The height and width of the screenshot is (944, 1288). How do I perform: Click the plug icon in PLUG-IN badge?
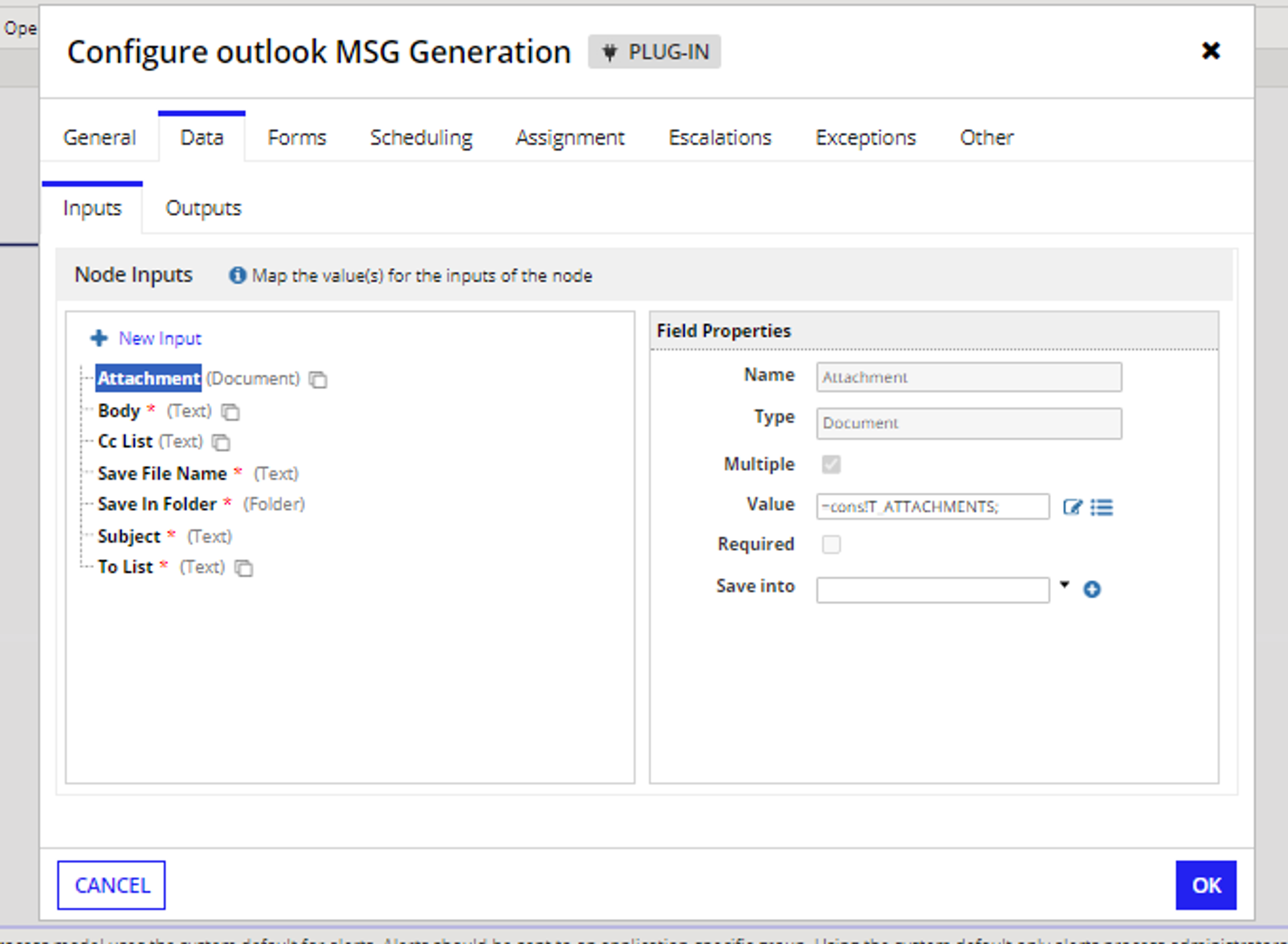610,53
